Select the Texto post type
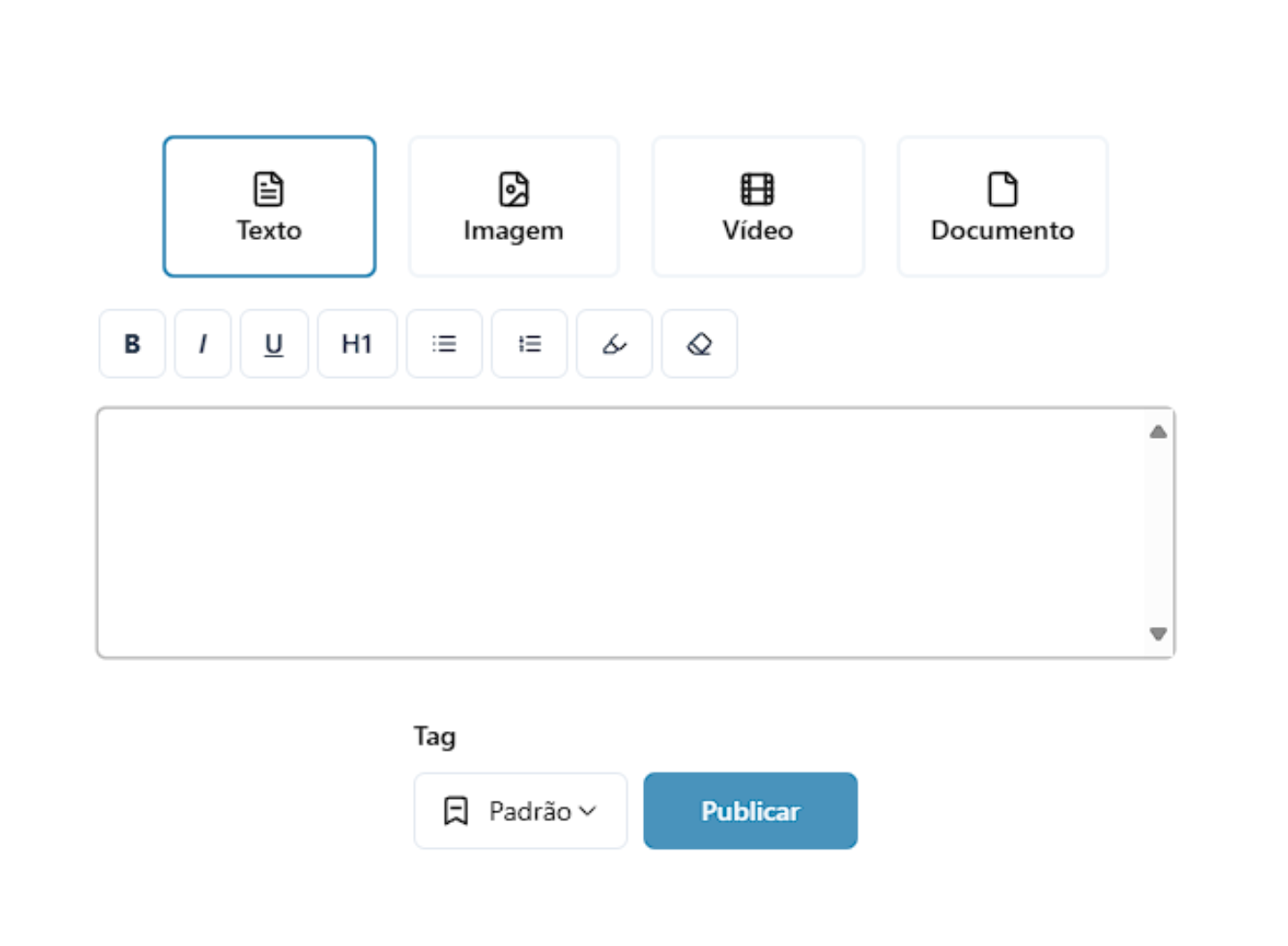Viewport: 1288px width, 946px height. (x=269, y=207)
